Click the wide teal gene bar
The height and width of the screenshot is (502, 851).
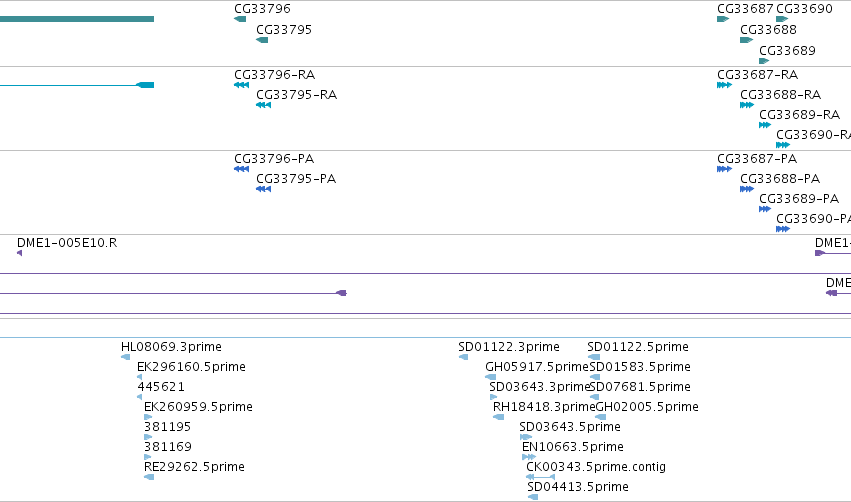(x=77, y=19)
